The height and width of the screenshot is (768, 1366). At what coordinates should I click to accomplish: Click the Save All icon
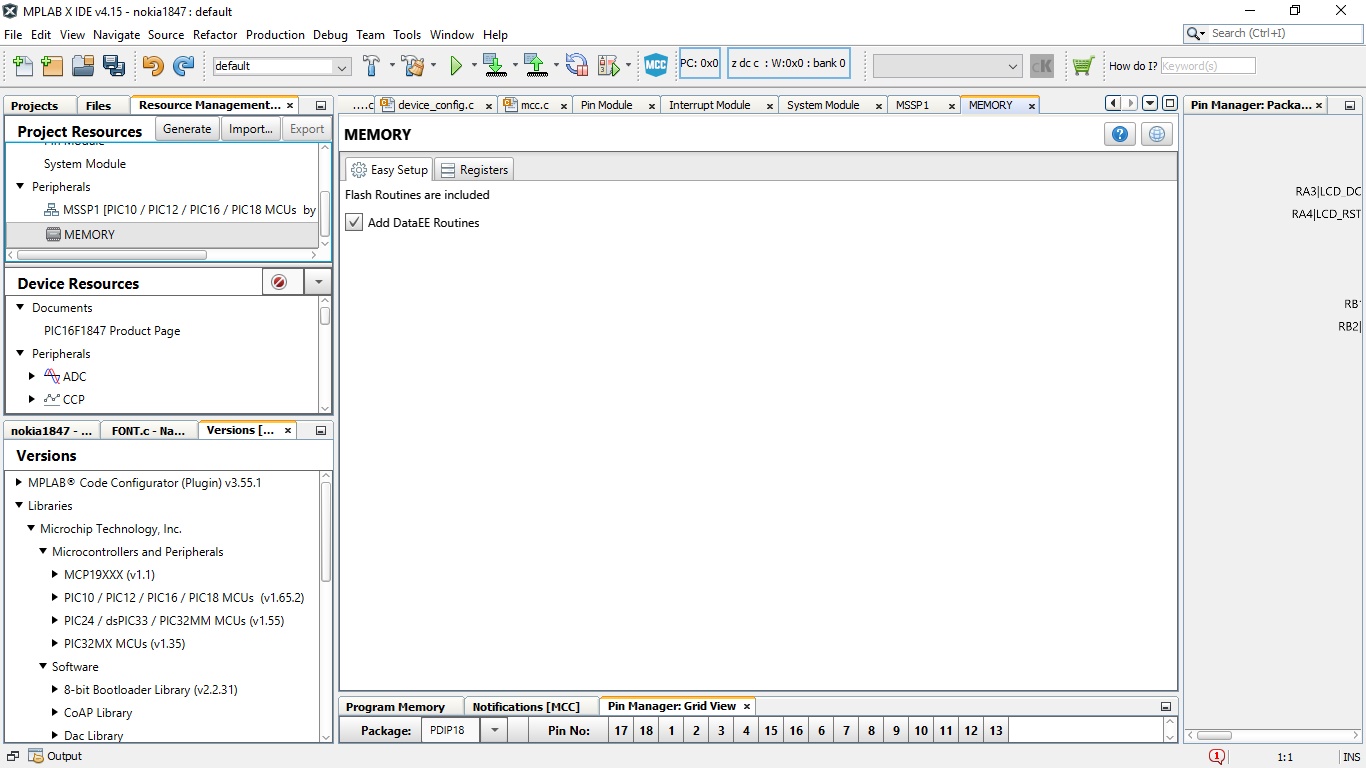114,66
